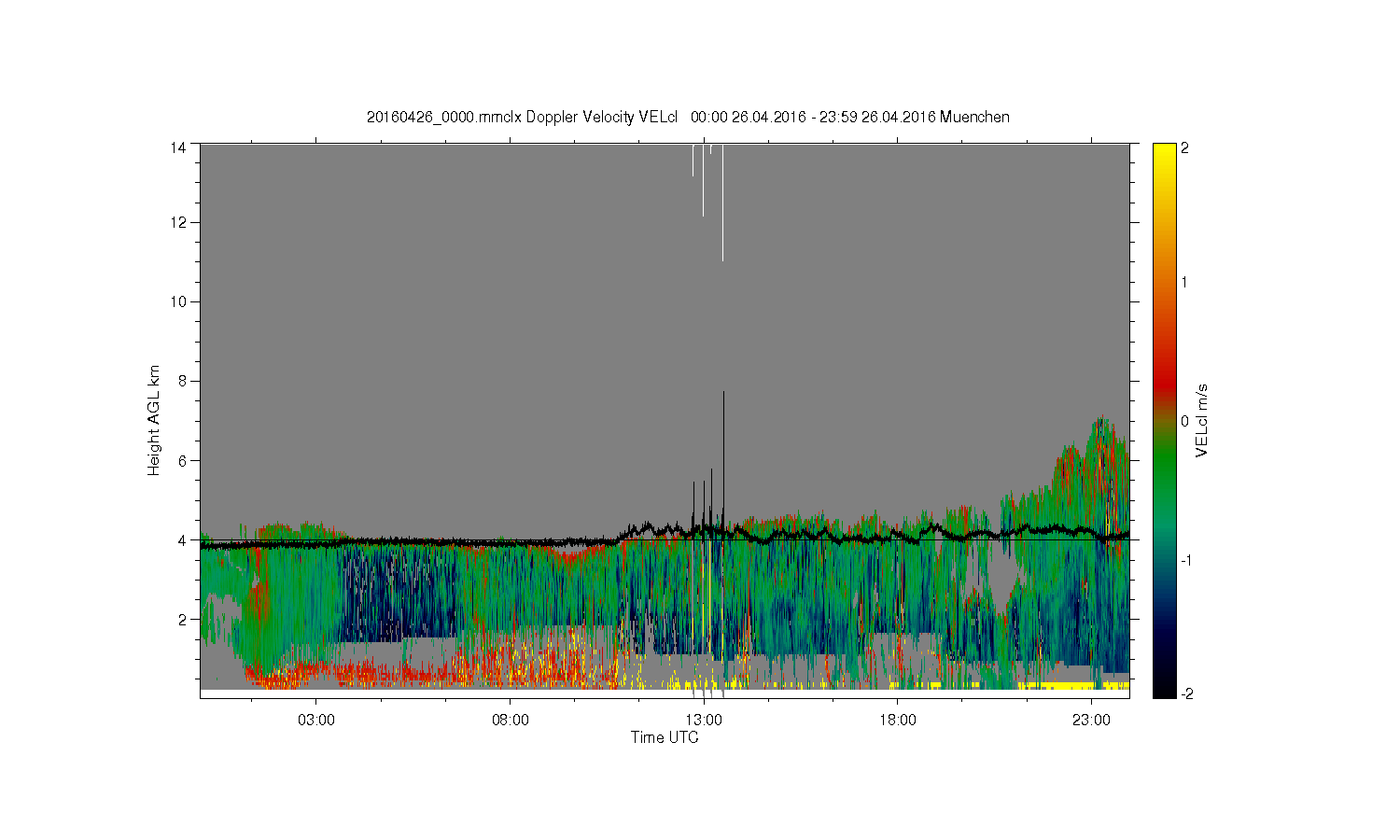
Task: Click the colorbar top value 2
Action: pyautogui.click(x=1184, y=148)
